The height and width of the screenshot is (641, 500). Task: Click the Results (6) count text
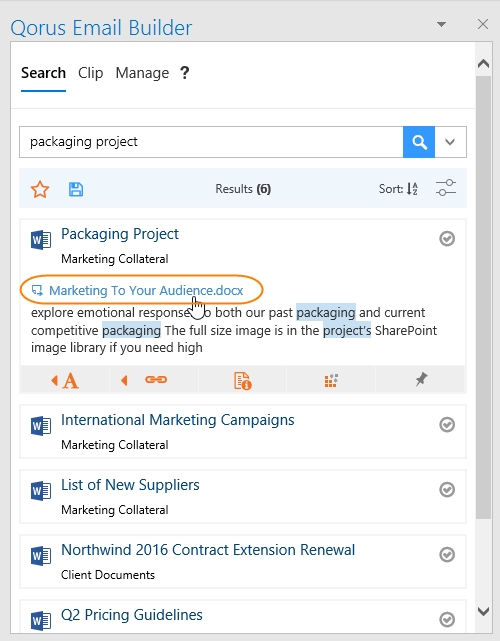click(243, 189)
